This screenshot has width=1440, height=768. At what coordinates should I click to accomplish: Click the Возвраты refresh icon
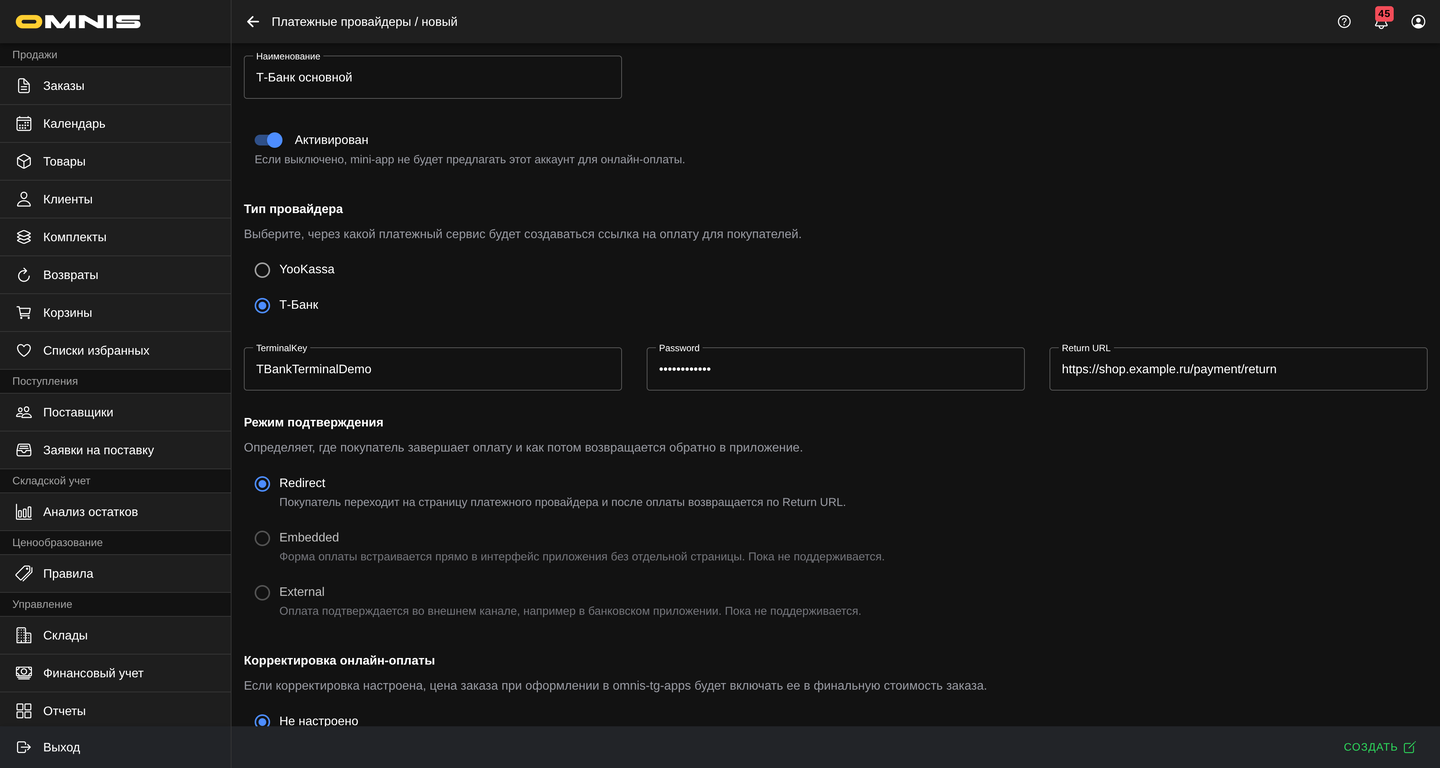[24, 275]
